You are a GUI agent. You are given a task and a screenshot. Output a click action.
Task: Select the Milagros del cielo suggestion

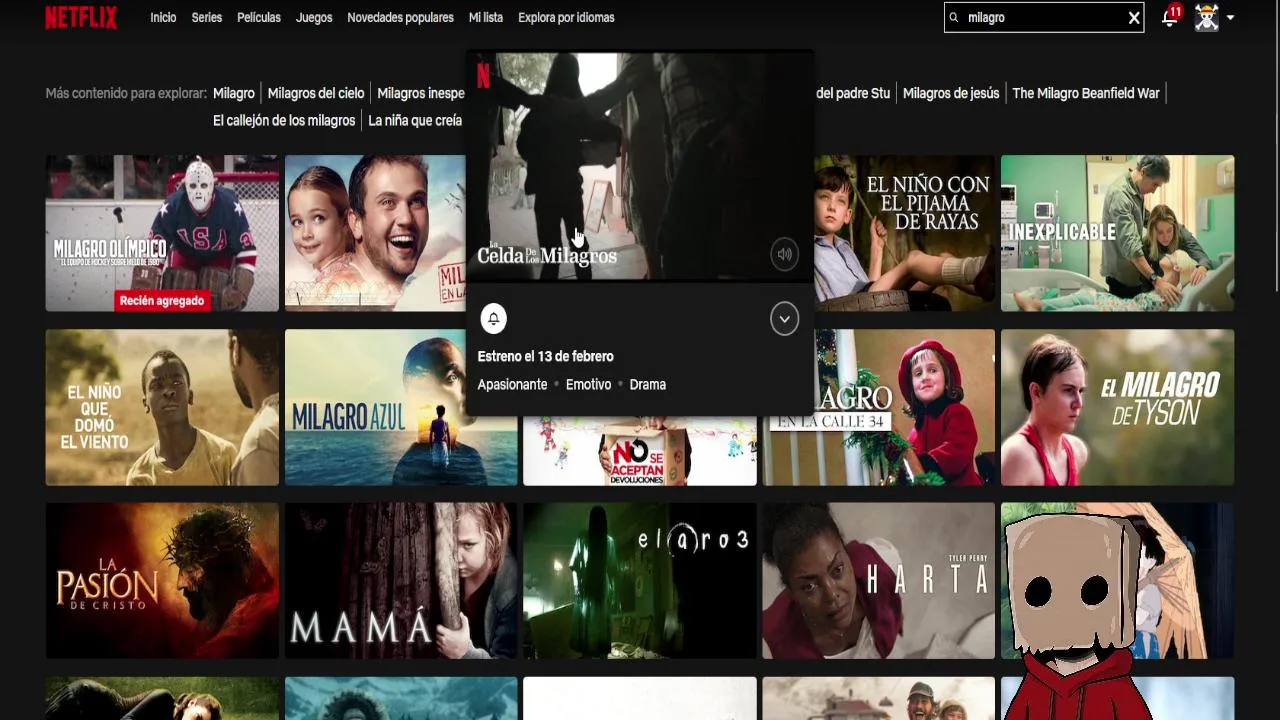tap(316, 93)
